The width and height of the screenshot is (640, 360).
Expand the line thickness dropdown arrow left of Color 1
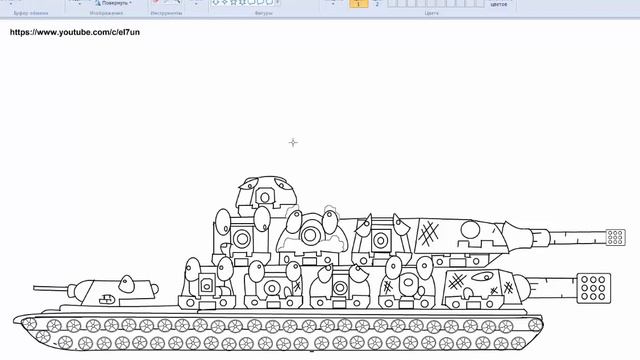(x=333, y=3)
